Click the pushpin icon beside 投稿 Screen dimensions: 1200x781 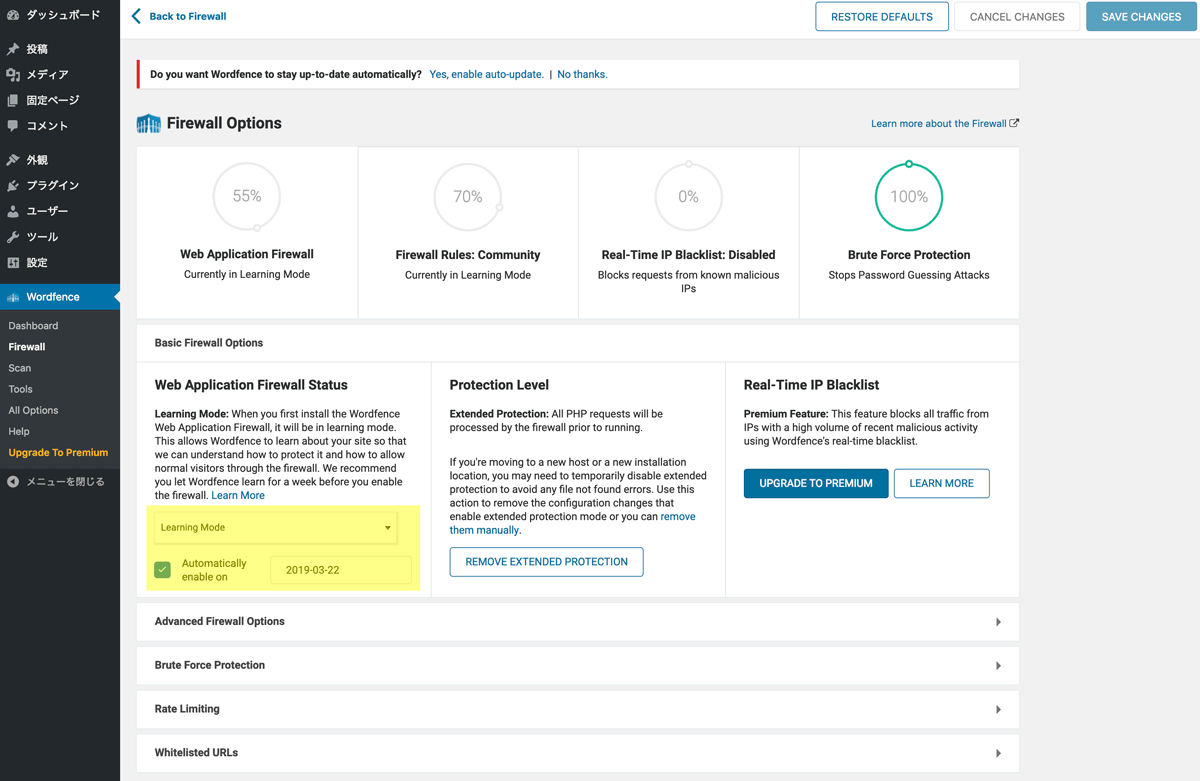pyautogui.click(x=13, y=49)
